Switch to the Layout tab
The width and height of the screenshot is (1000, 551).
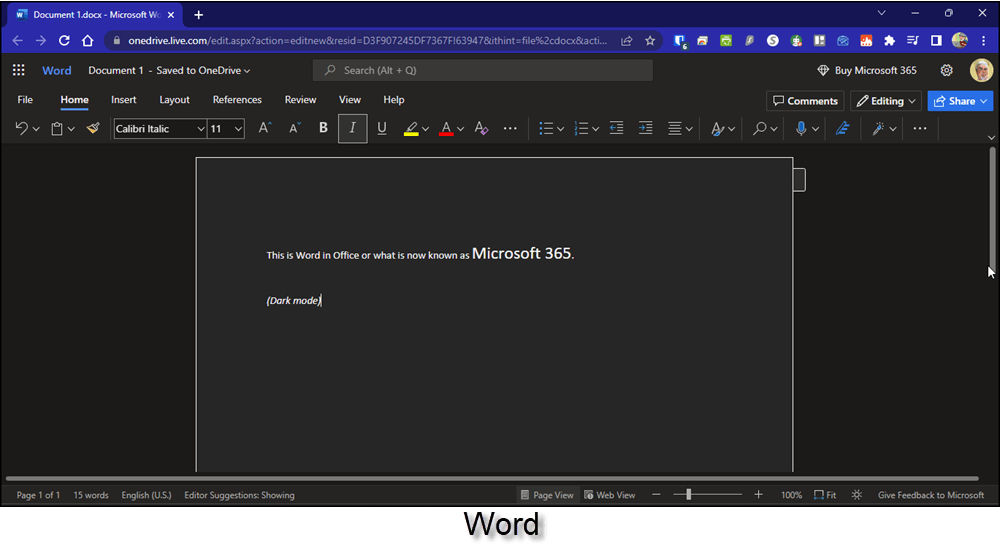click(174, 99)
